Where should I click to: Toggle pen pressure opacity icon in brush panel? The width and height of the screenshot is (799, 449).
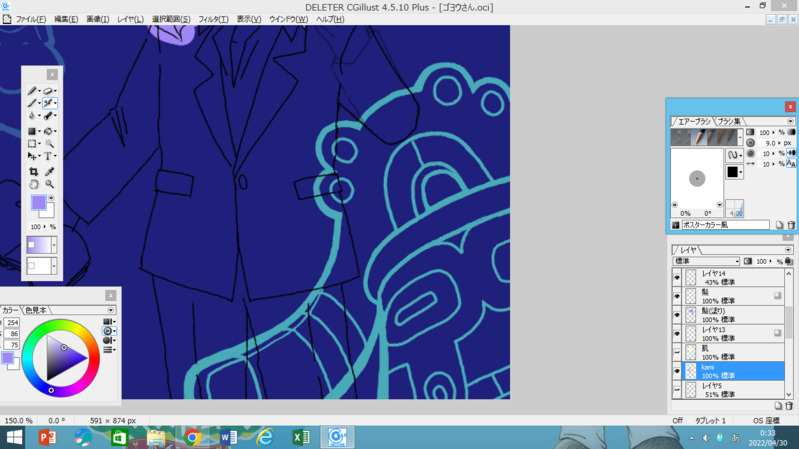[x=791, y=132]
